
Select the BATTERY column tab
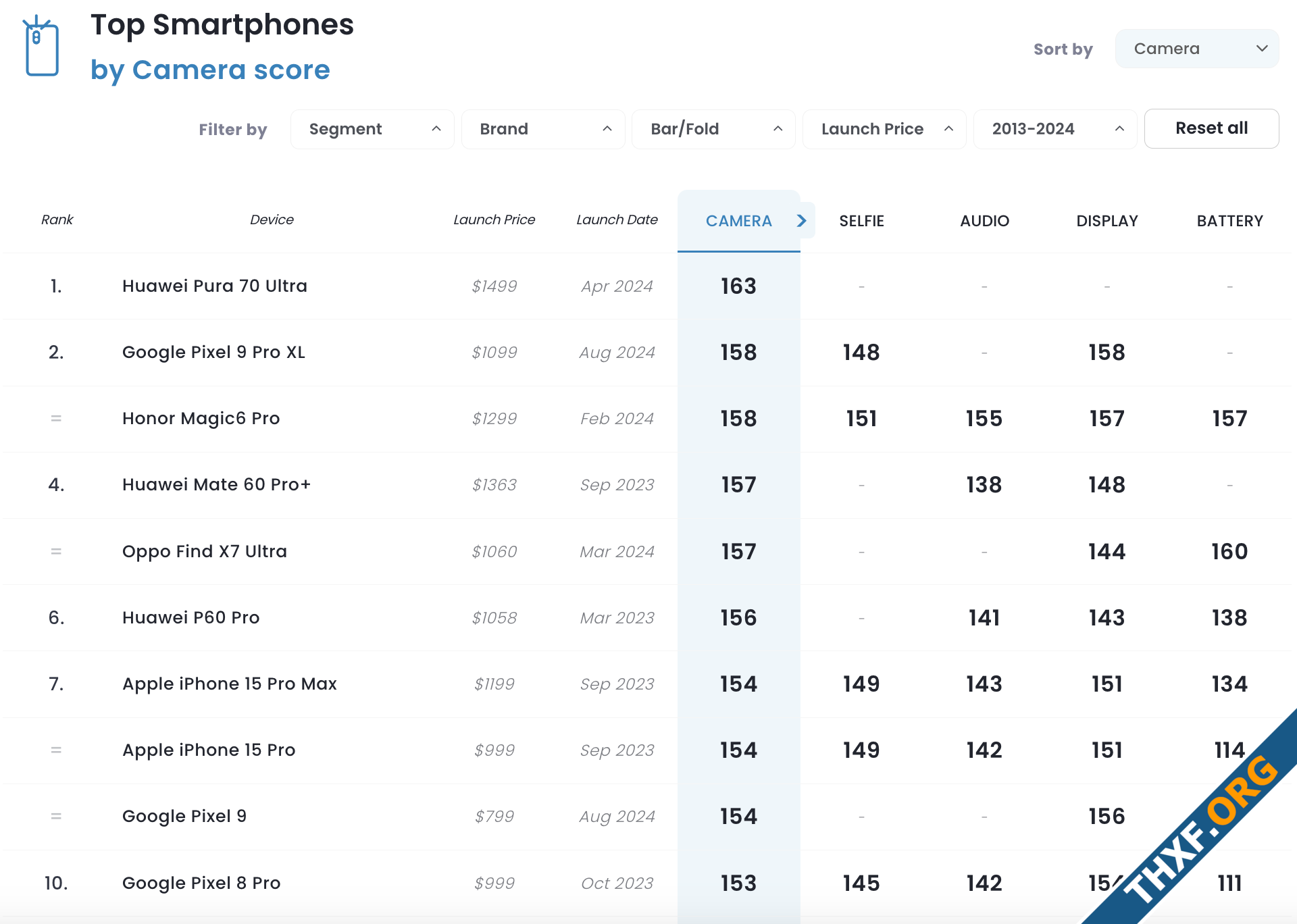(x=1229, y=221)
